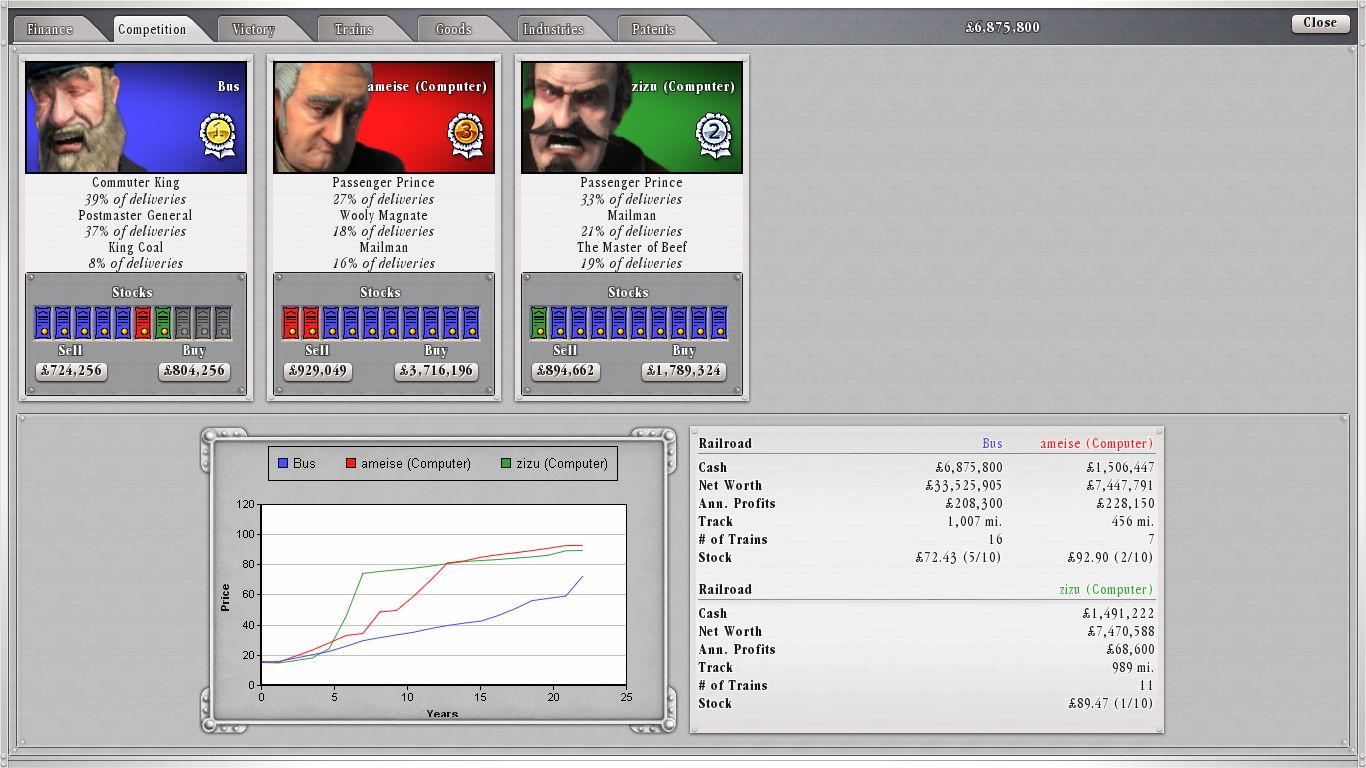Switch to the Victory tab
Viewport: 1366px width, 768px height.
pyautogui.click(x=256, y=29)
